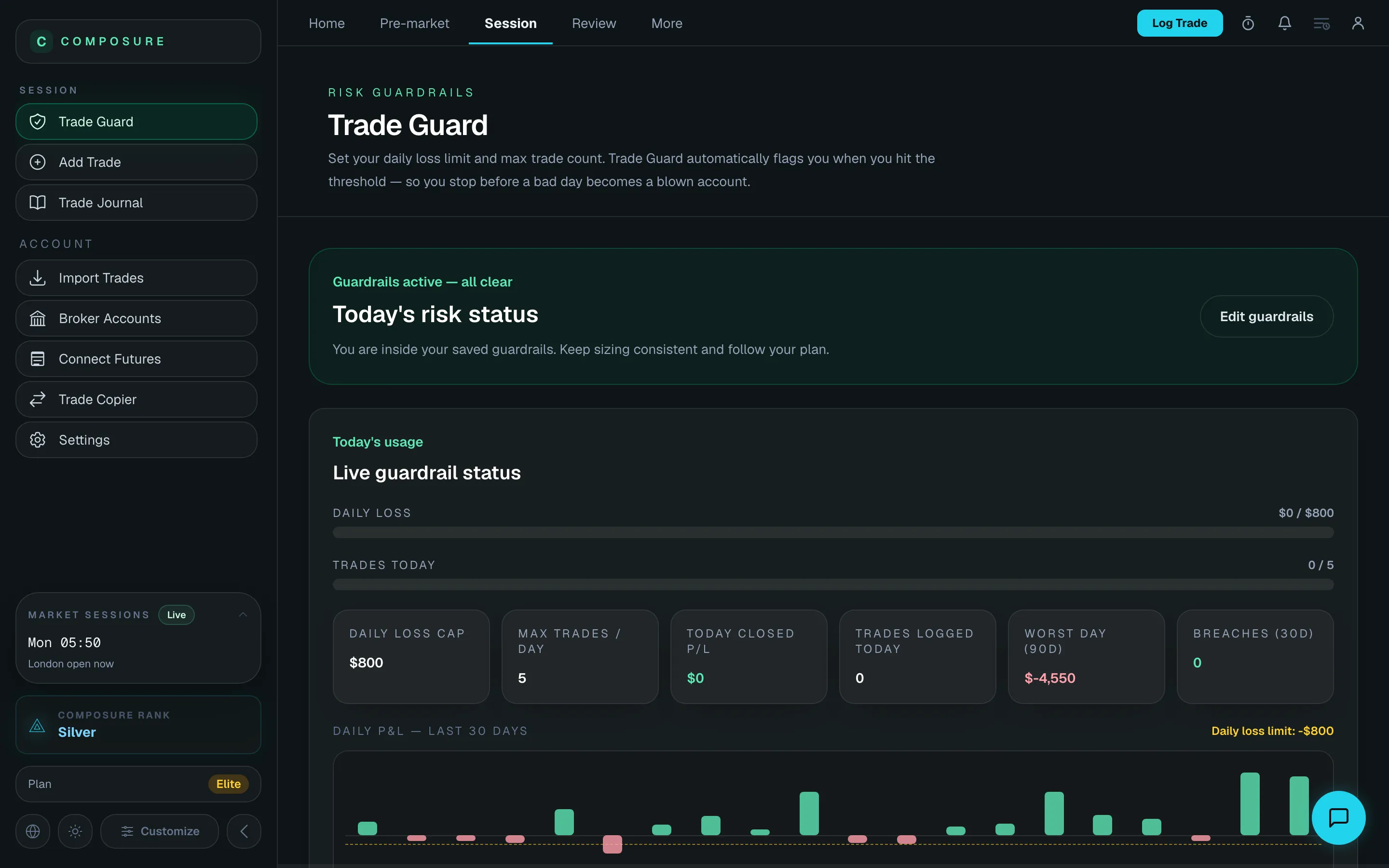Screen dimensions: 1389x868
Task: Go to Import Trades
Action: point(136,278)
